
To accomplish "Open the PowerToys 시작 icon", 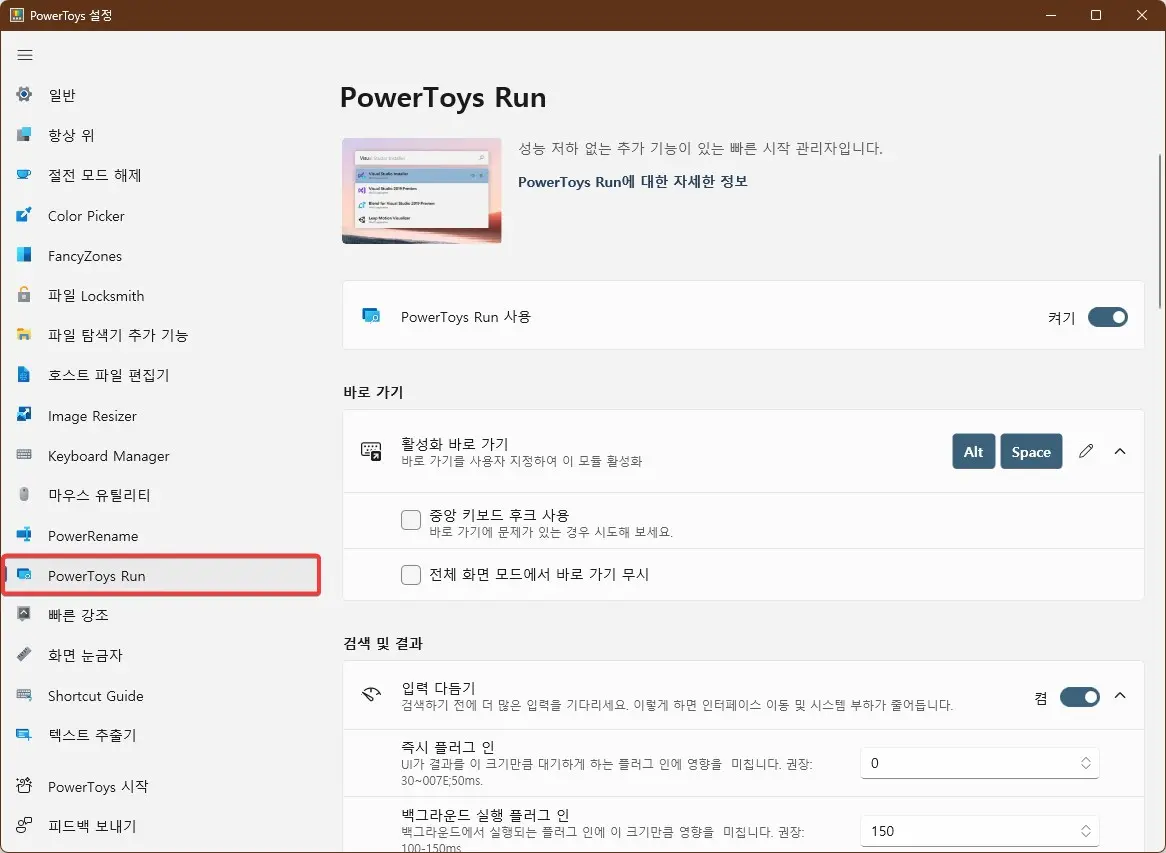I will click(24, 786).
